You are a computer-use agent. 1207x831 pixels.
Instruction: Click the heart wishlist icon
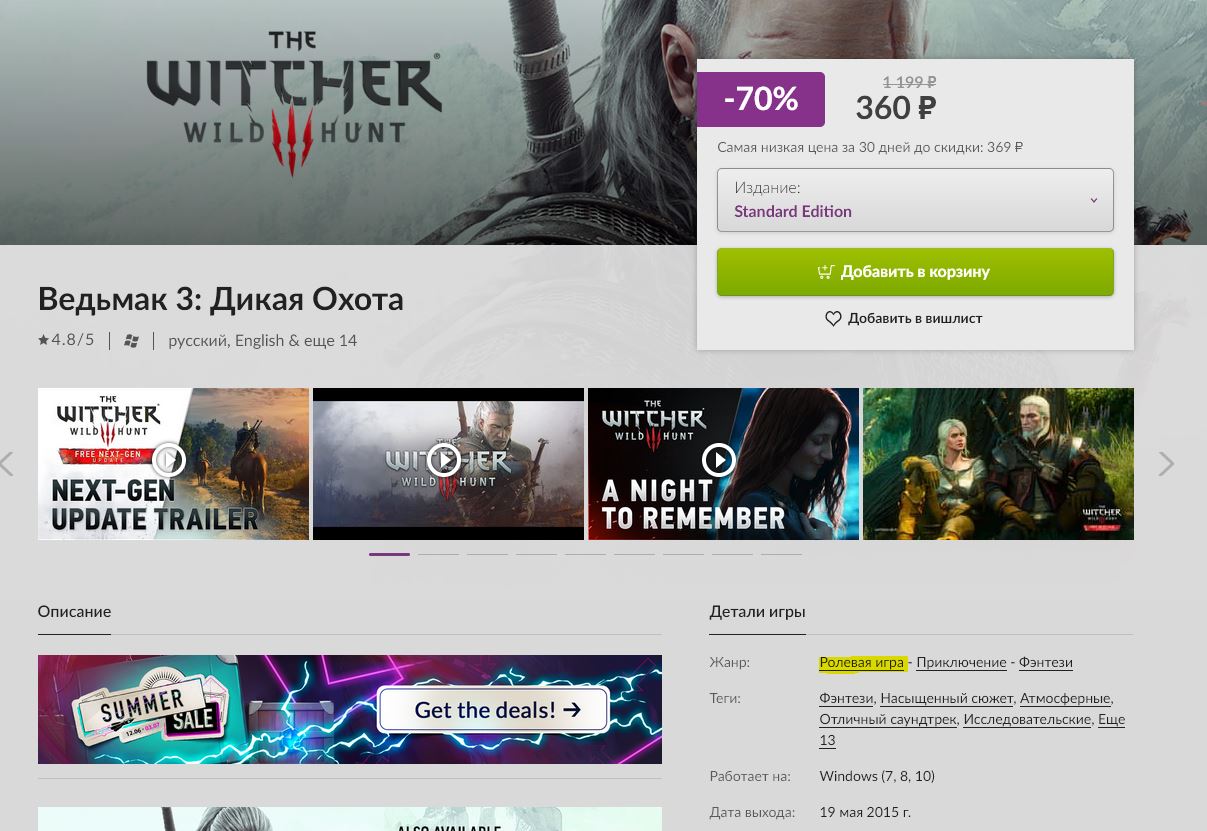pyautogui.click(x=833, y=318)
